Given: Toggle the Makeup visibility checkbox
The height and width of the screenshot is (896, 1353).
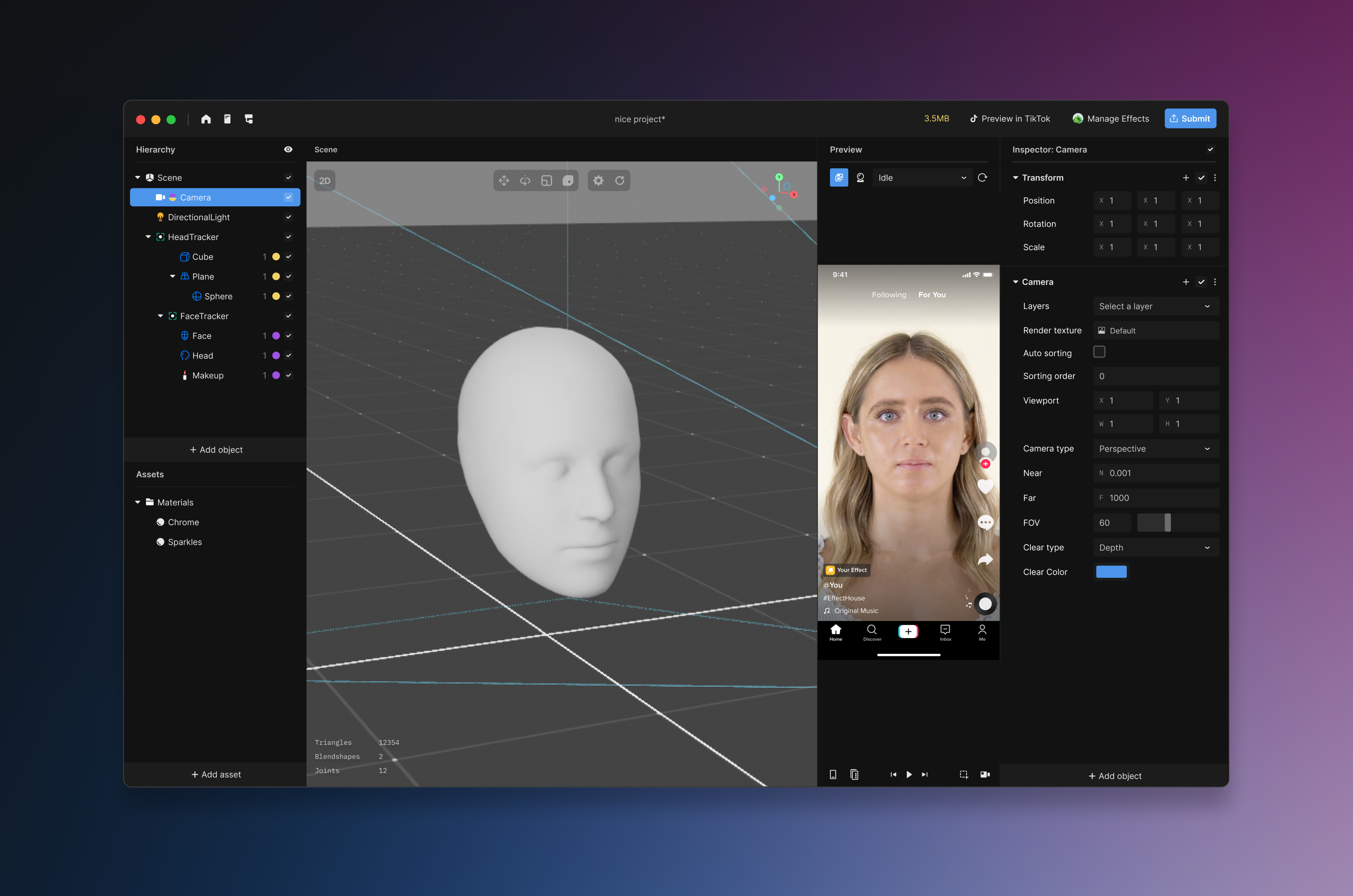Looking at the screenshot, I should 289,375.
